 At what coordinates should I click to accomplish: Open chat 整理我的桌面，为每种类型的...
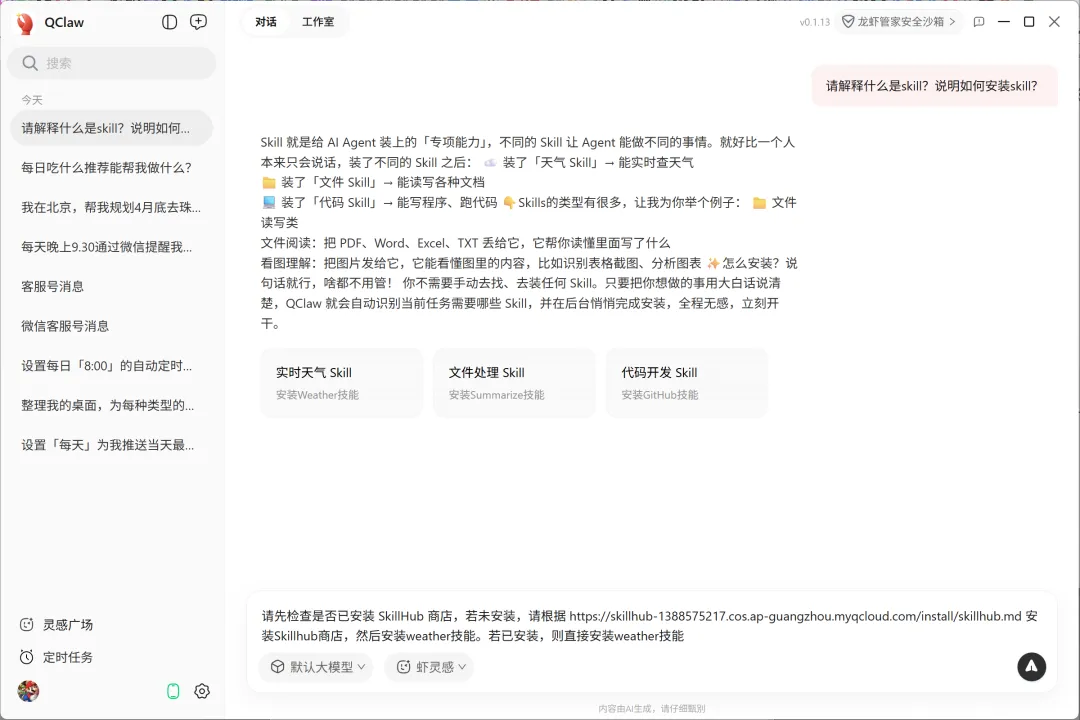(112, 405)
